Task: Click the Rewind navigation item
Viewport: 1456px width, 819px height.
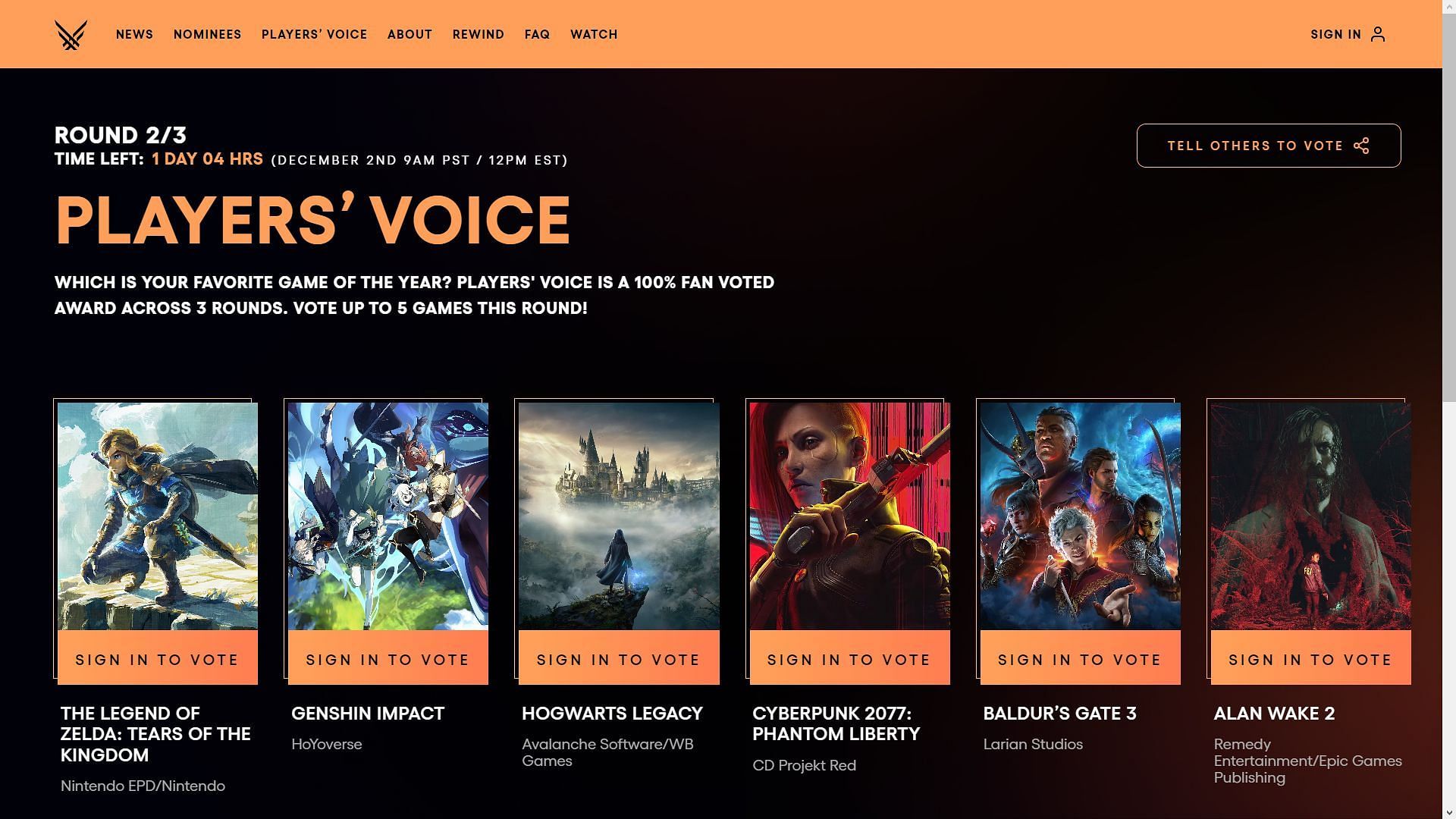Action: point(478,34)
